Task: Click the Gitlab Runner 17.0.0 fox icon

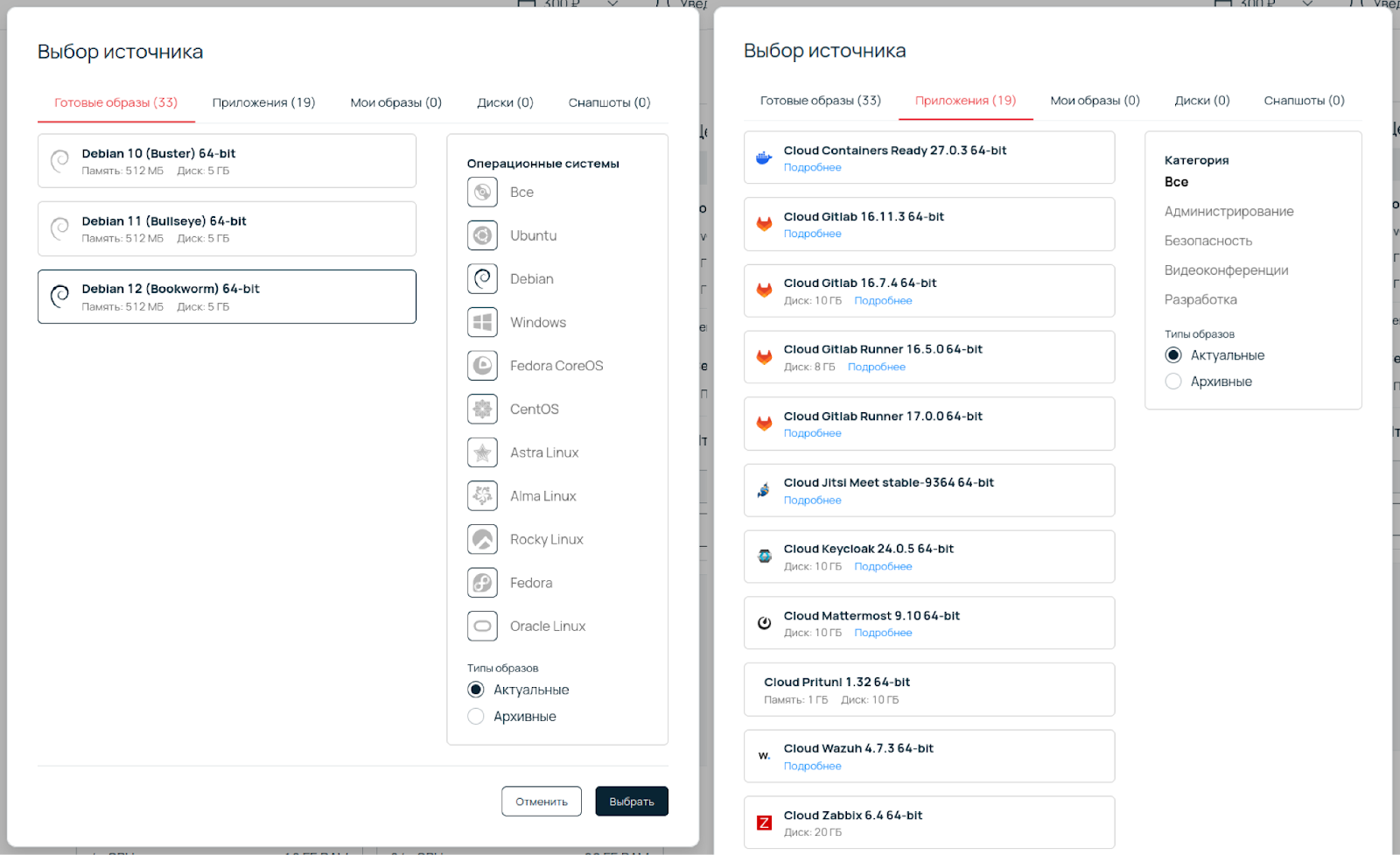Action: (764, 424)
